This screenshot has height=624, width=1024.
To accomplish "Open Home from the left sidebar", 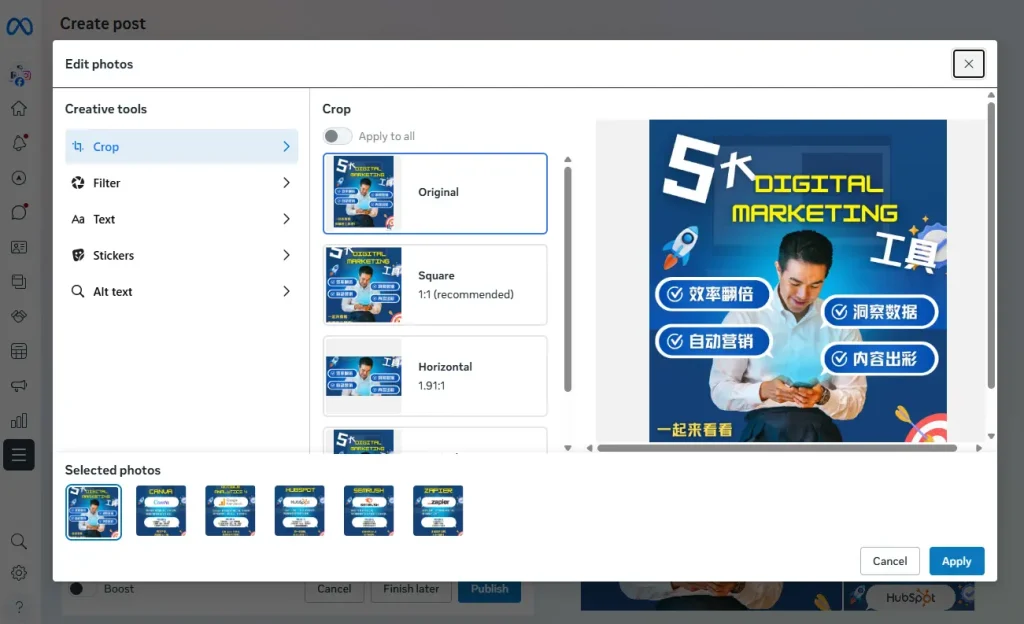I will point(19,109).
